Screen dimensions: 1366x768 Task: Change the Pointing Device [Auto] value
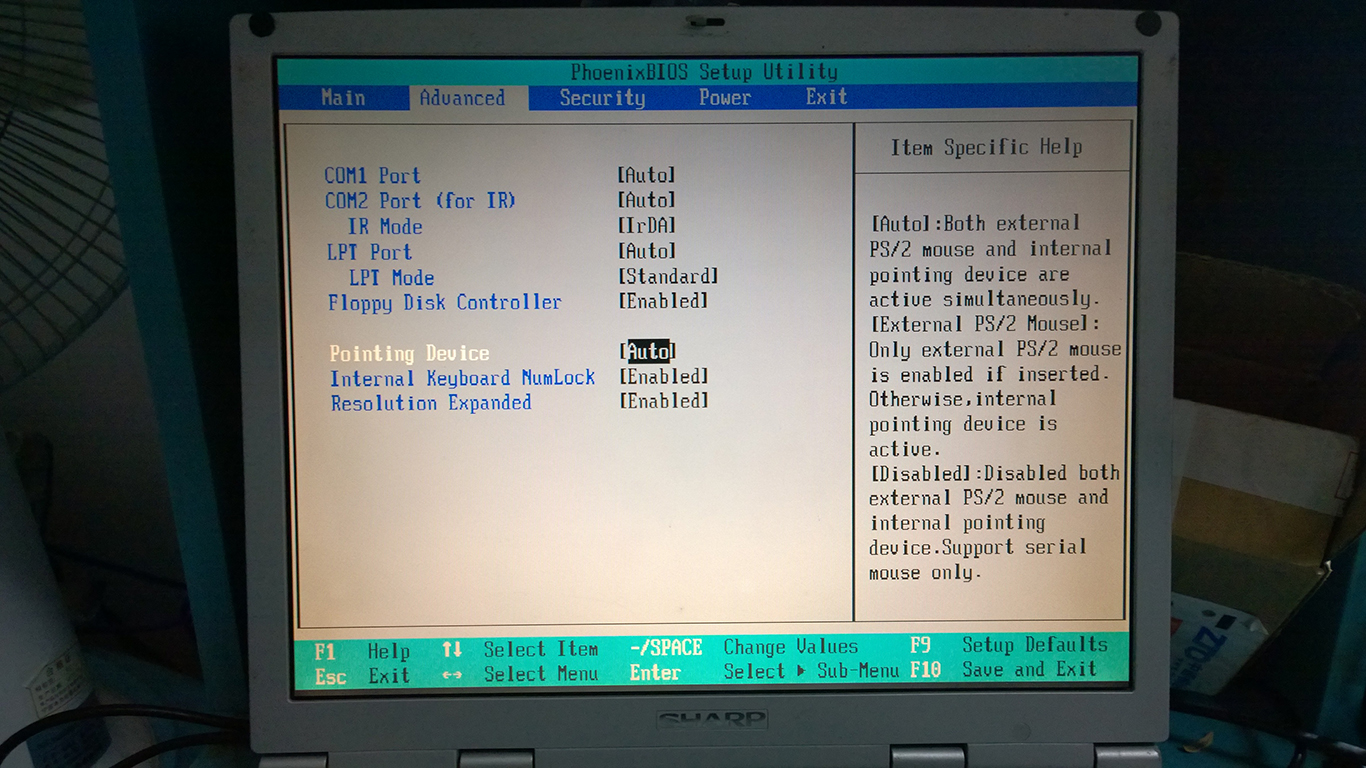648,351
